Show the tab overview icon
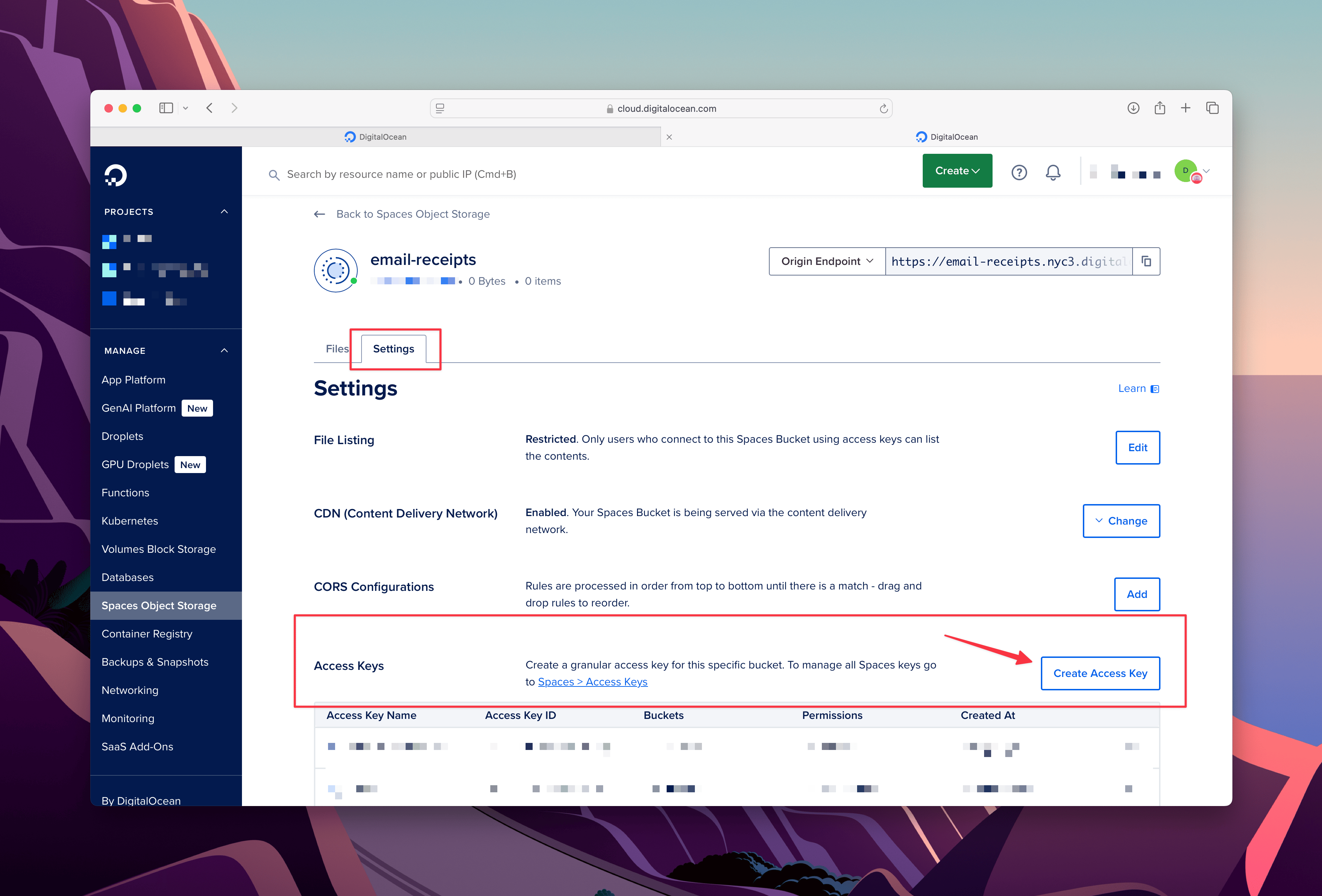This screenshot has width=1322, height=896. pyautogui.click(x=1212, y=108)
